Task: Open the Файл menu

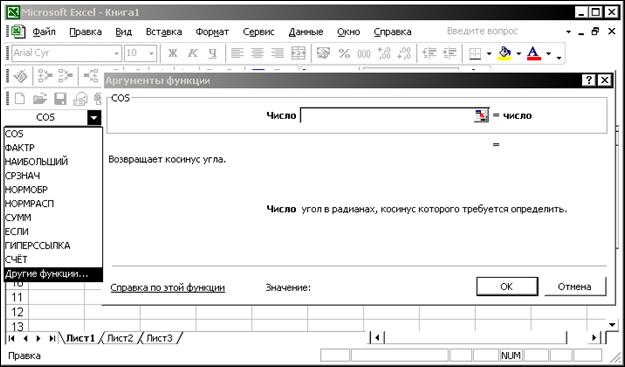Action: [44, 32]
